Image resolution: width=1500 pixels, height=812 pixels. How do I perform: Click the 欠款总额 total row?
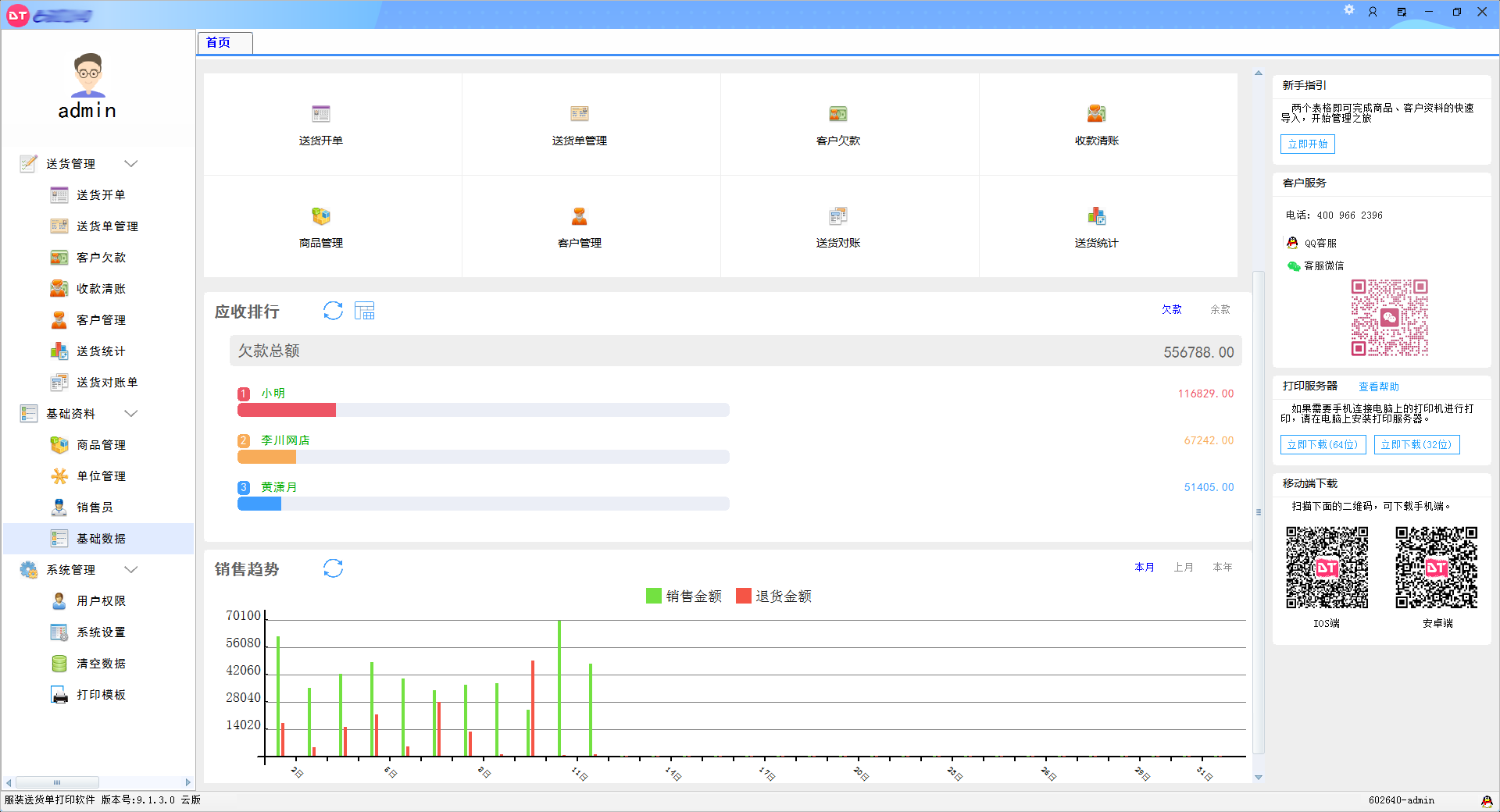(x=735, y=351)
